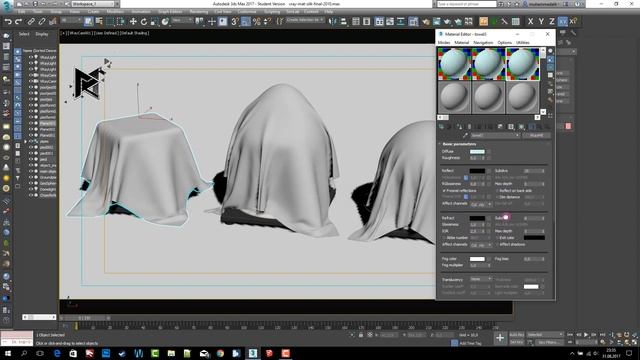This screenshot has height=360, width=640.
Task: Pick material from object with eyedropper
Action: coord(465,135)
